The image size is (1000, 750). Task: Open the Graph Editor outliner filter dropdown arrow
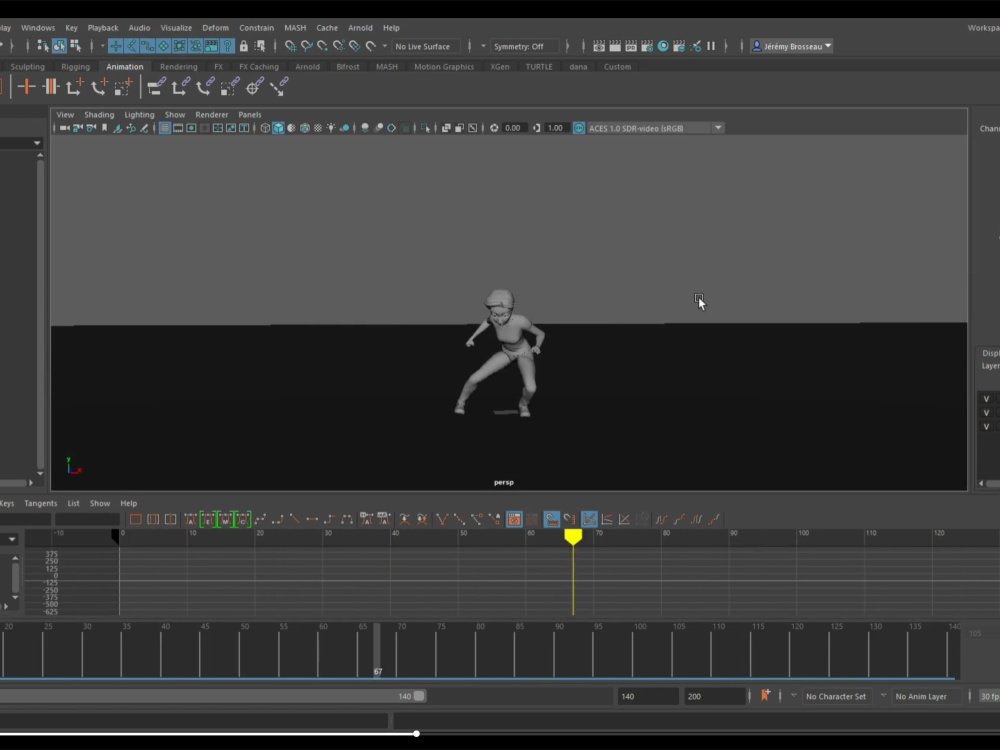point(11,540)
